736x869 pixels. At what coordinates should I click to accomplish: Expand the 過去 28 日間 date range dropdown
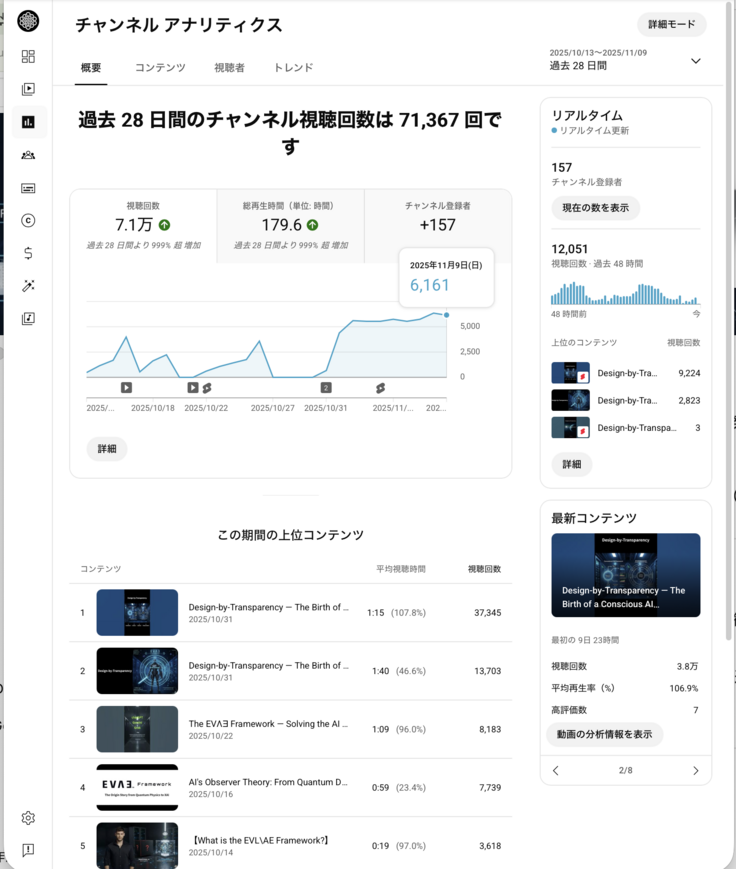point(695,61)
